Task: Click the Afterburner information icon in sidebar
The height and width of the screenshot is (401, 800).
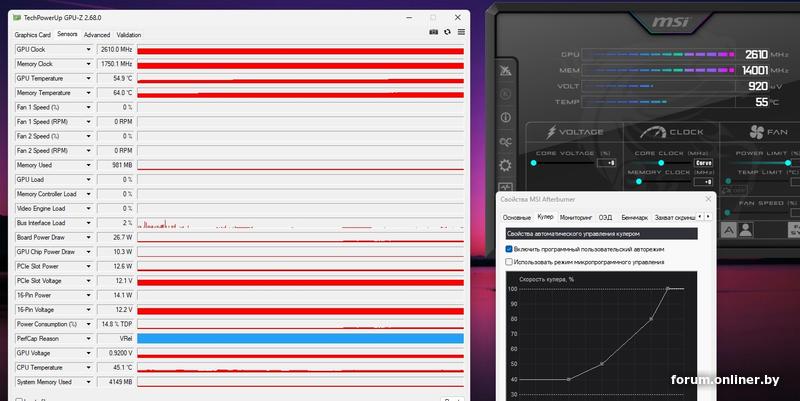Action: coord(506,119)
